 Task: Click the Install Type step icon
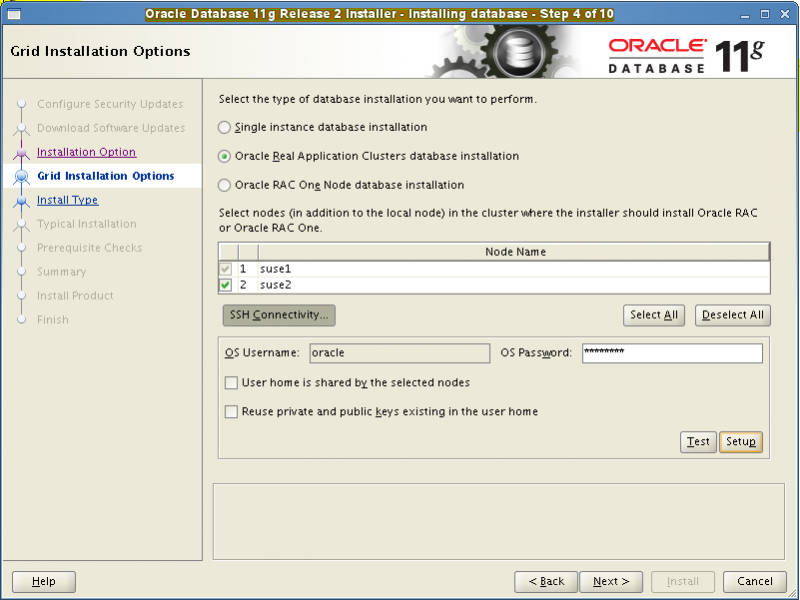(22, 200)
